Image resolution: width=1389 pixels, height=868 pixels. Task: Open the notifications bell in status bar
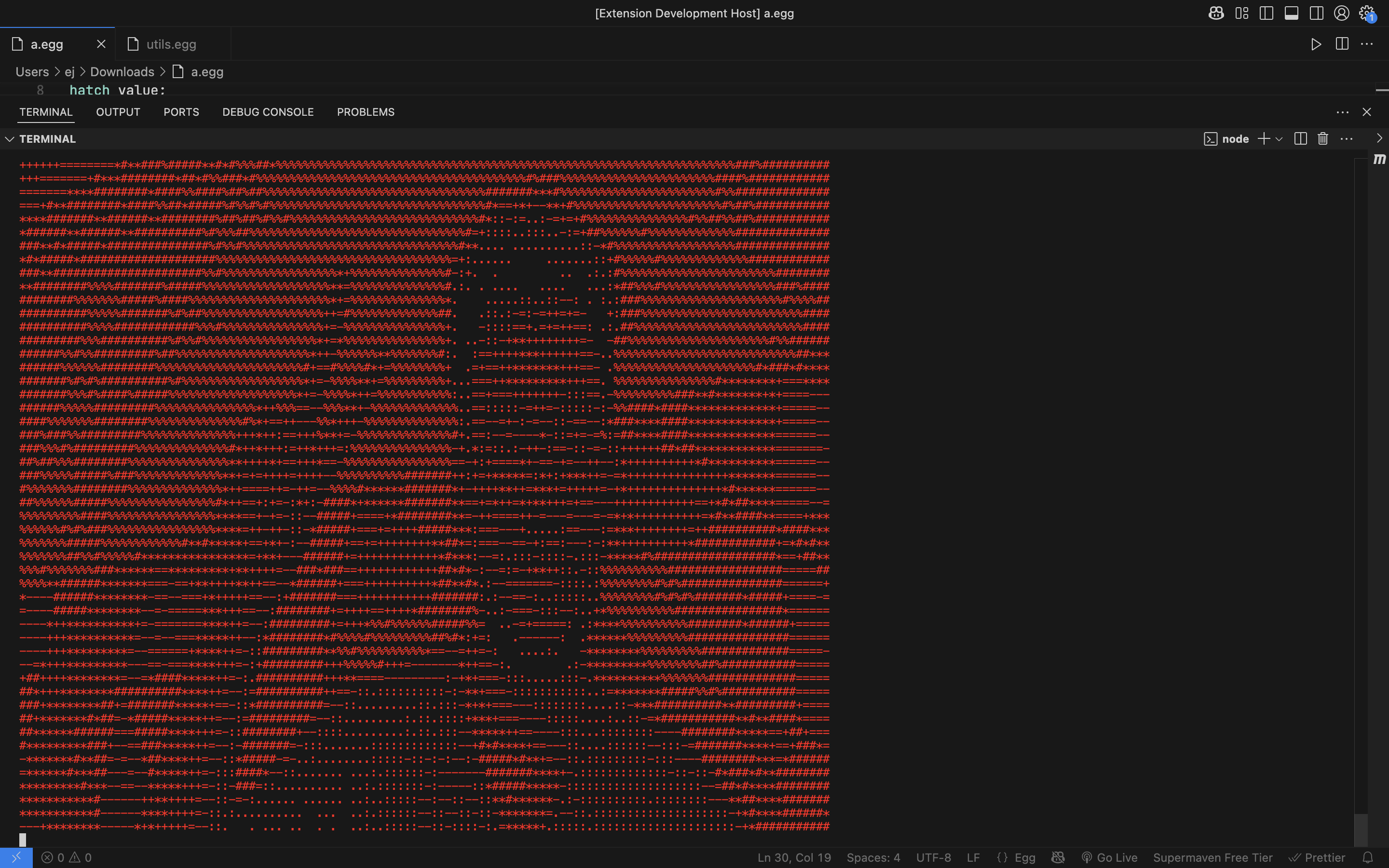click(x=1368, y=858)
